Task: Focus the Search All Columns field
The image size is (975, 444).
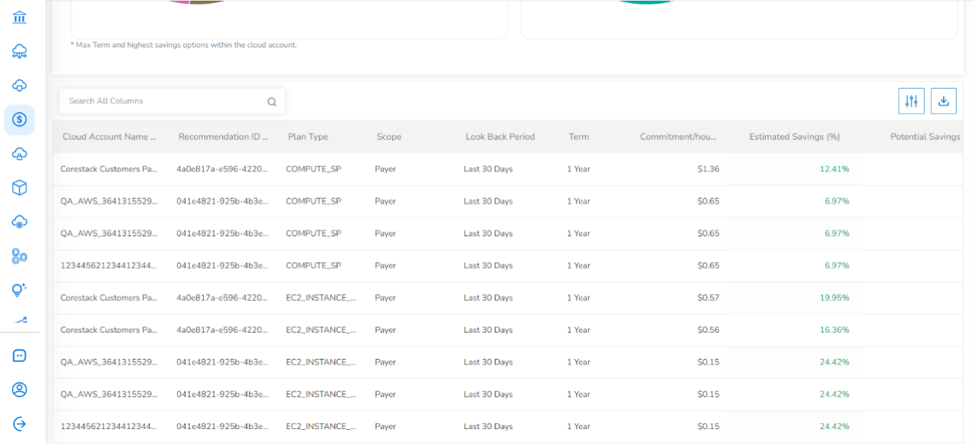Action: coord(172,101)
